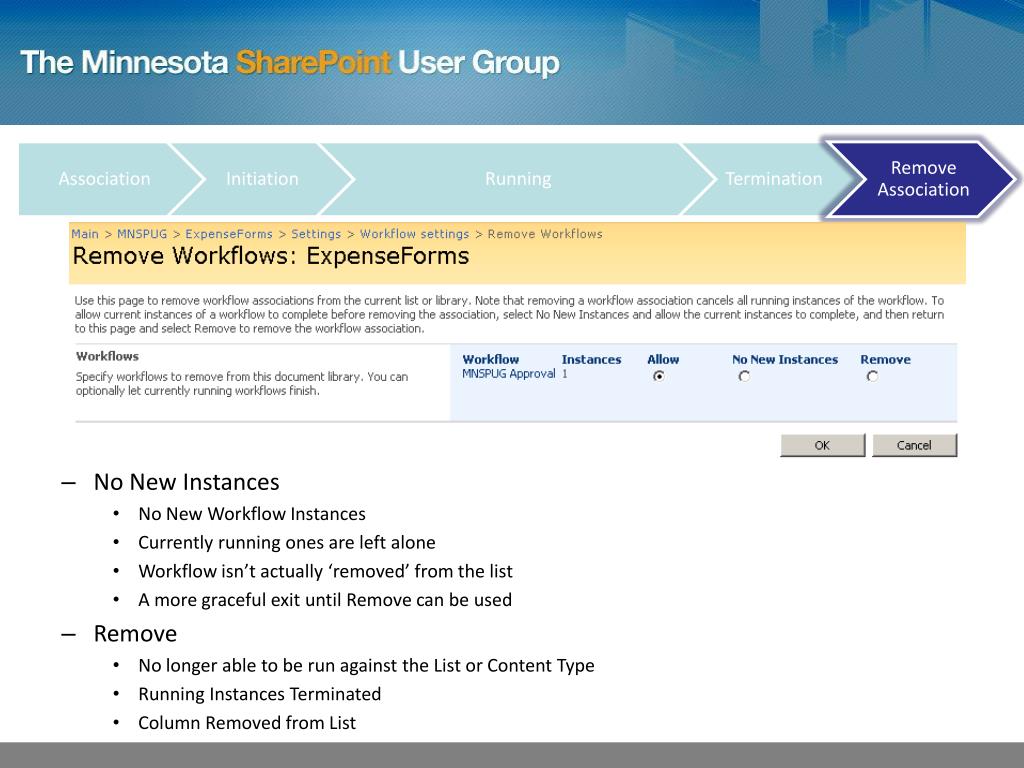1024x768 pixels.
Task: Click the Cancel button
Action: point(914,445)
